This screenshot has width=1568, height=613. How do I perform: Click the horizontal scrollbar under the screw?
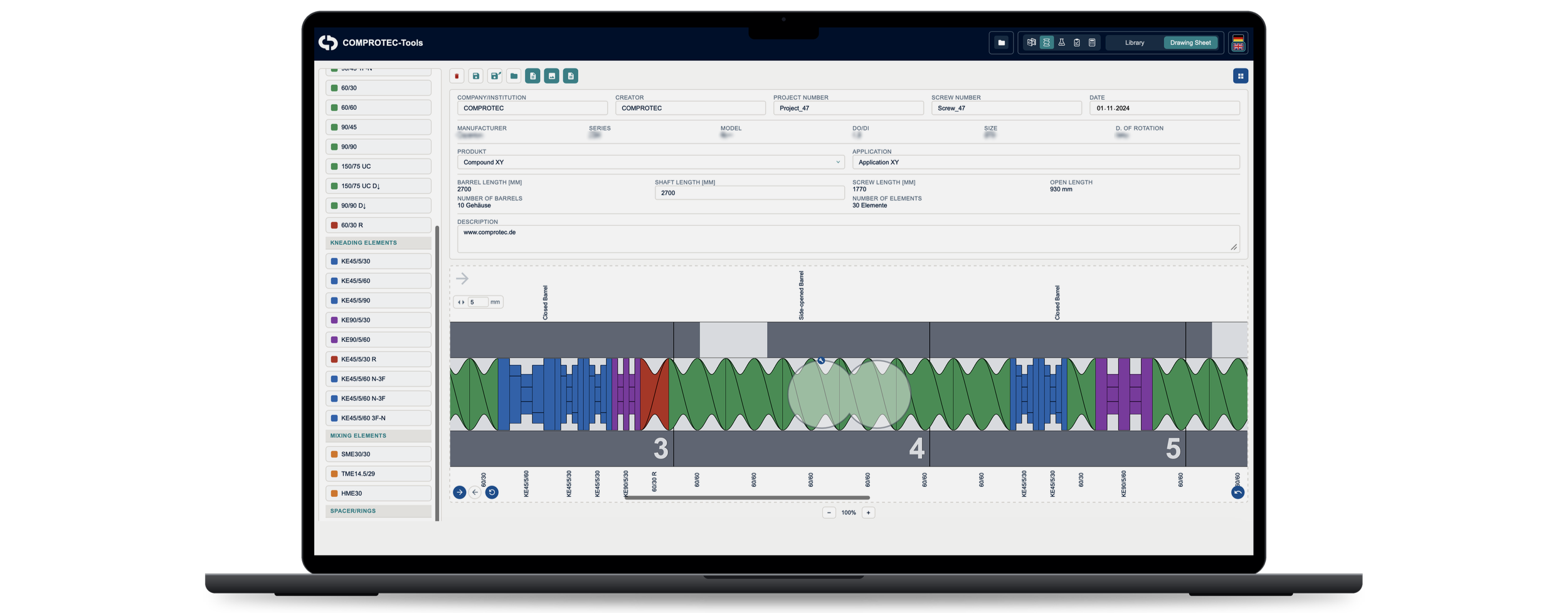point(746,498)
